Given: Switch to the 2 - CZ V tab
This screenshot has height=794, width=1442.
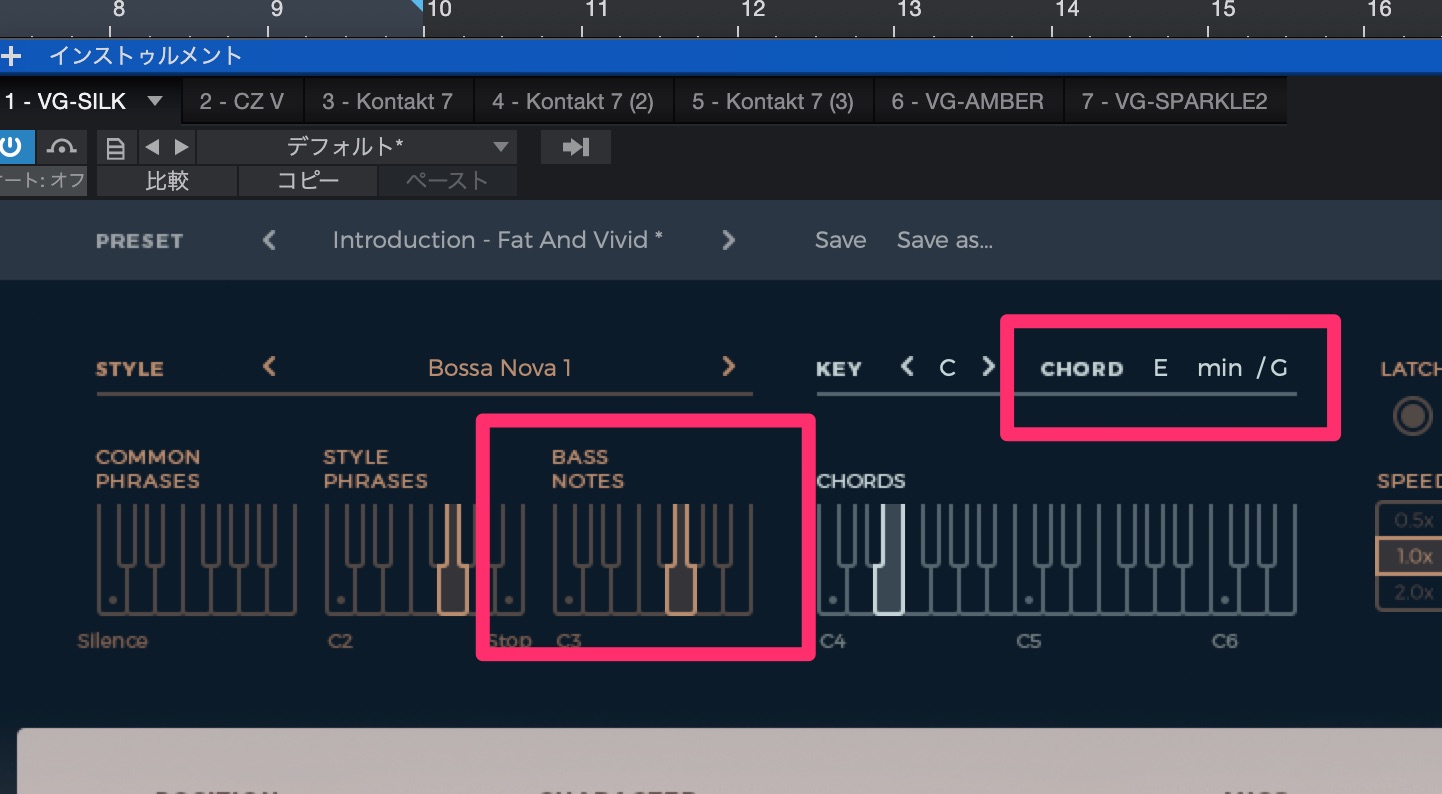Looking at the screenshot, I should (x=241, y=101).
